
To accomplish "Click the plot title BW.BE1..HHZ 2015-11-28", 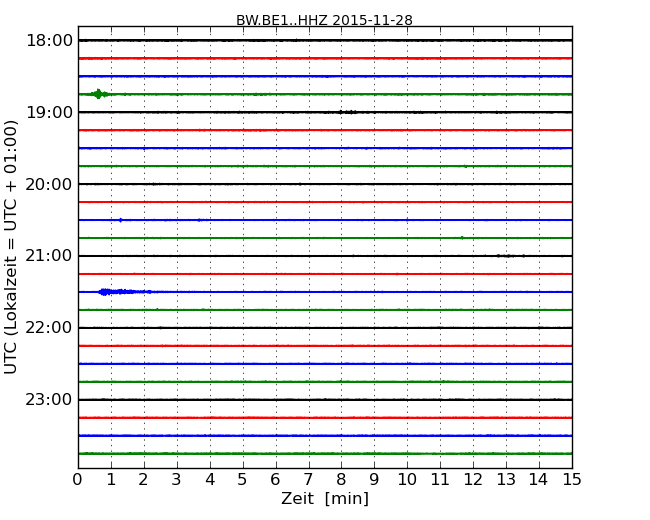I will point(324,20).
